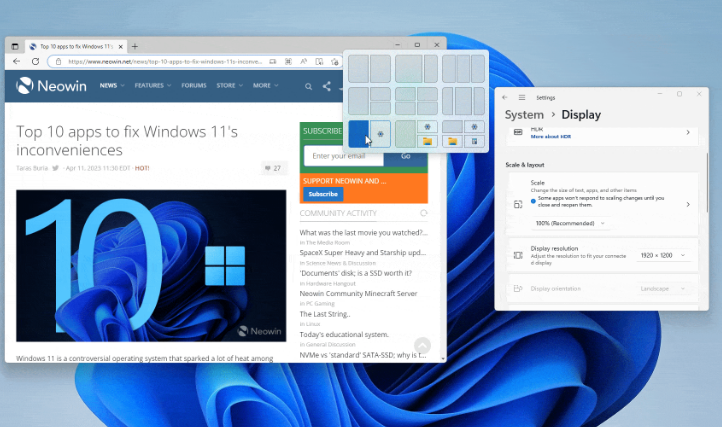Image resolution: width=722 pixels, height=427 pixels.
Task: Click Read aloud icon in address bar
Action: tap(303, 61)
